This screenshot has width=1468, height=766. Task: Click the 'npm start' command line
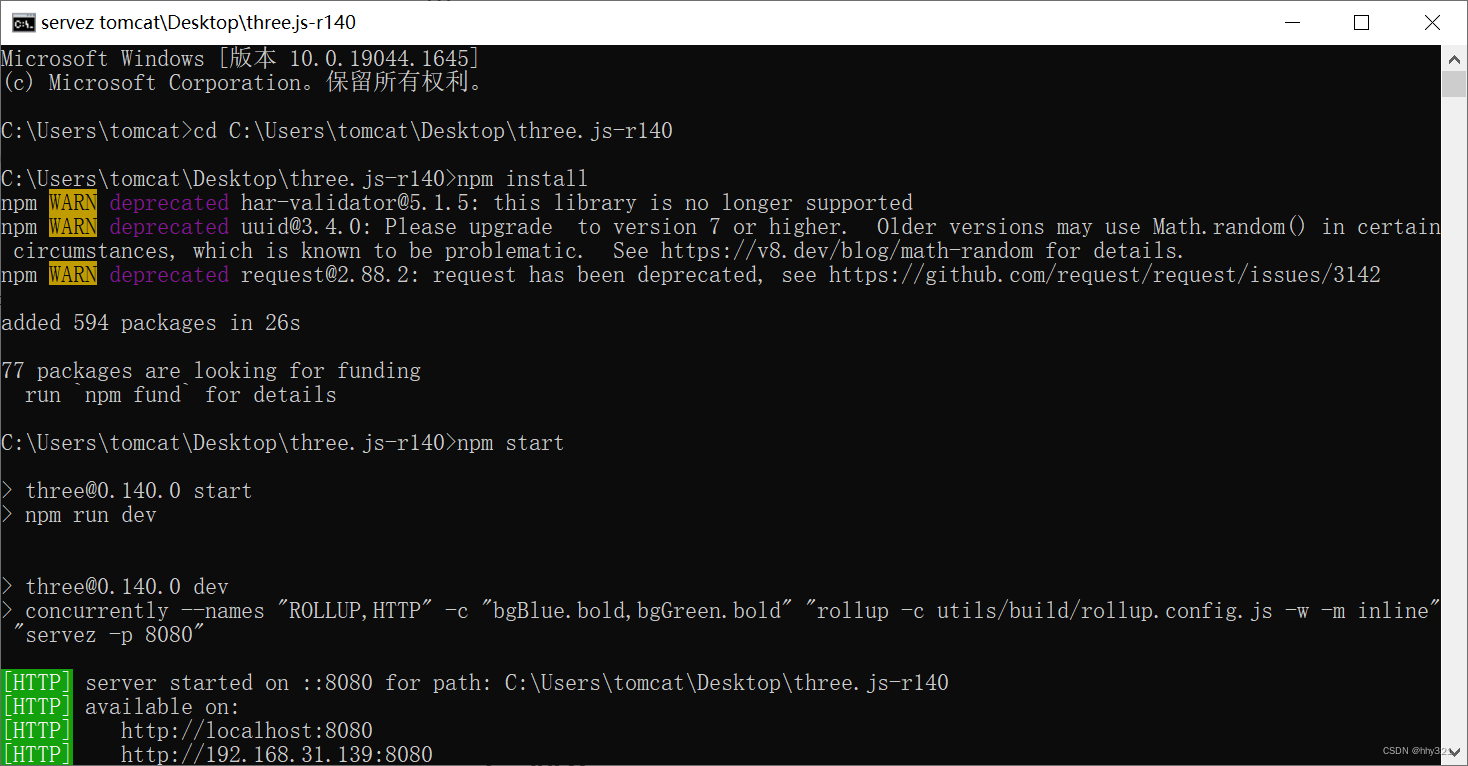click(x=512, y=442)
